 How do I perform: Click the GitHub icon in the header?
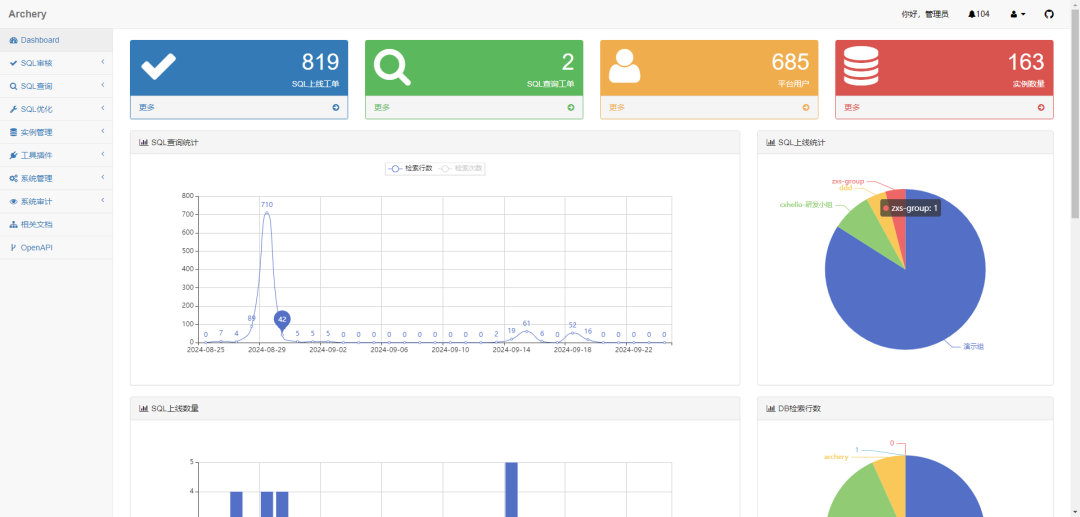pos(1049,14)
